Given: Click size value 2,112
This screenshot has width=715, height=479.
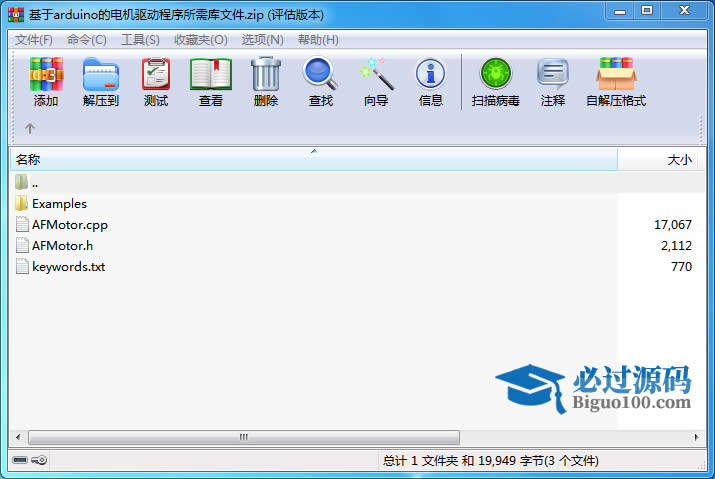Looking at the screenshot, I should pos(676,245).
